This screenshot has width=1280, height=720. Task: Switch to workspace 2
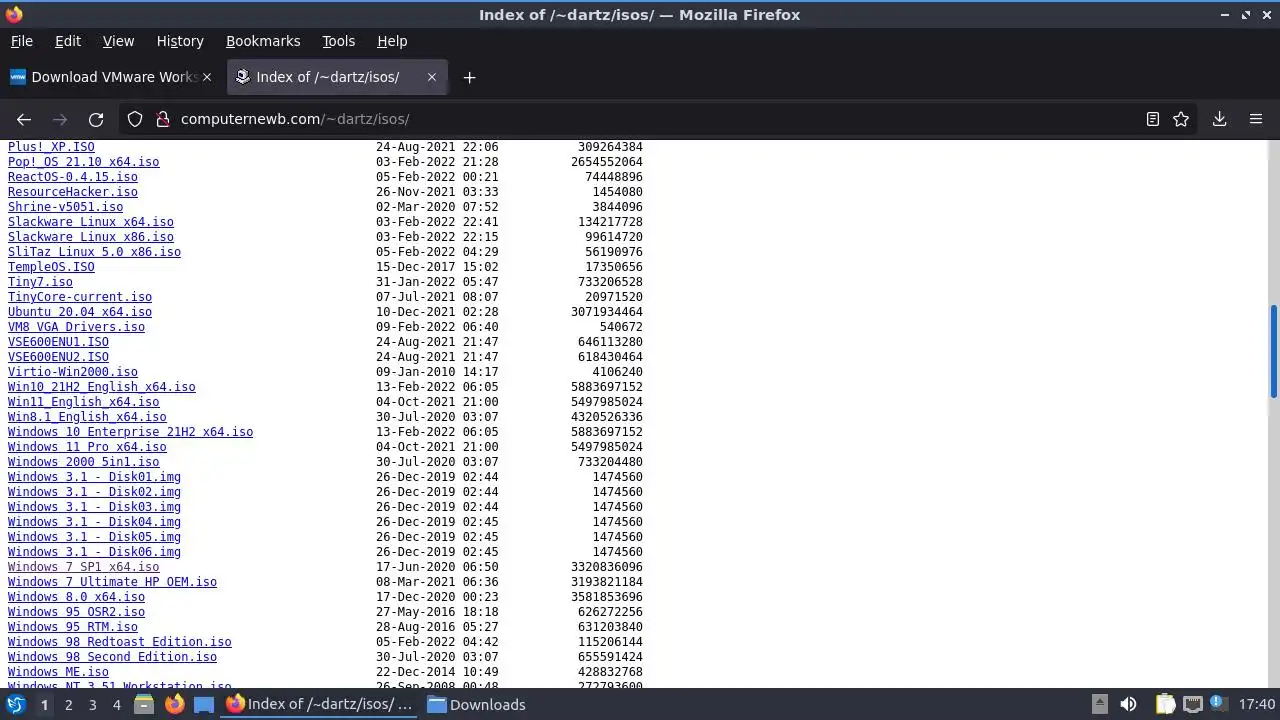tap(68, 705)
